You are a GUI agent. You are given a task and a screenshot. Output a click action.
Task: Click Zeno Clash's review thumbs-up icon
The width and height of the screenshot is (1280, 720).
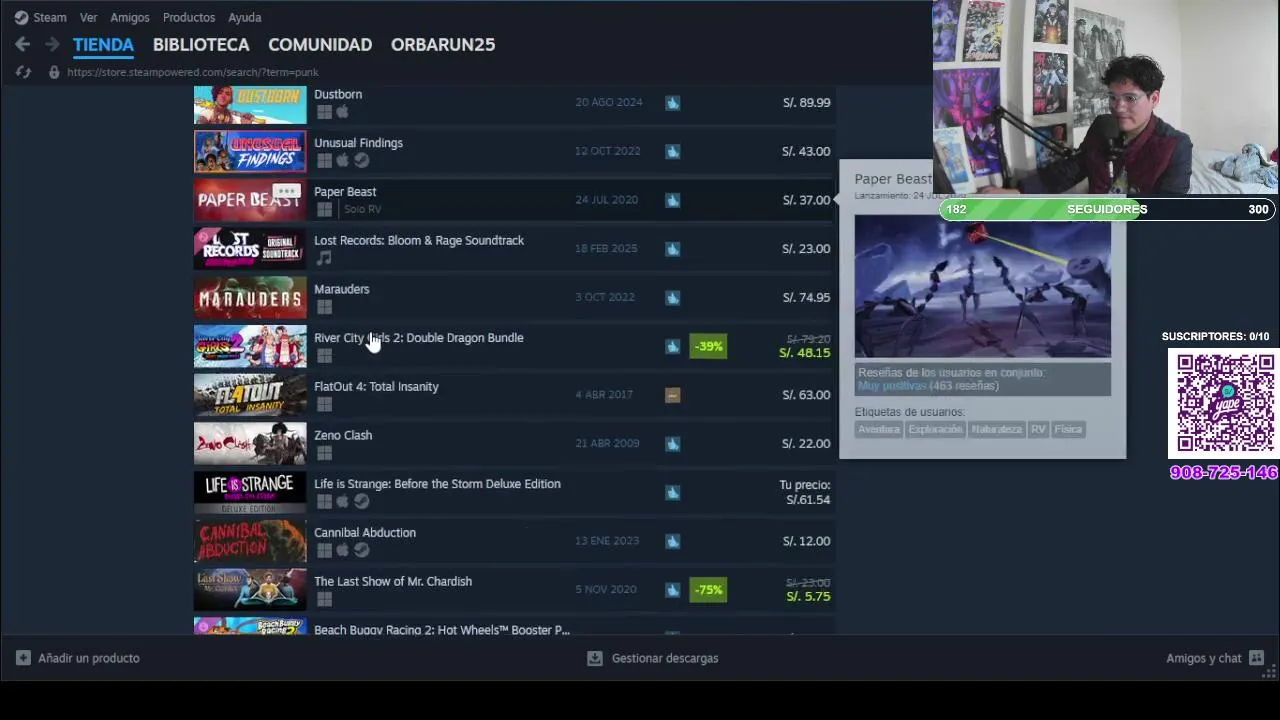[x=673, y=443]
